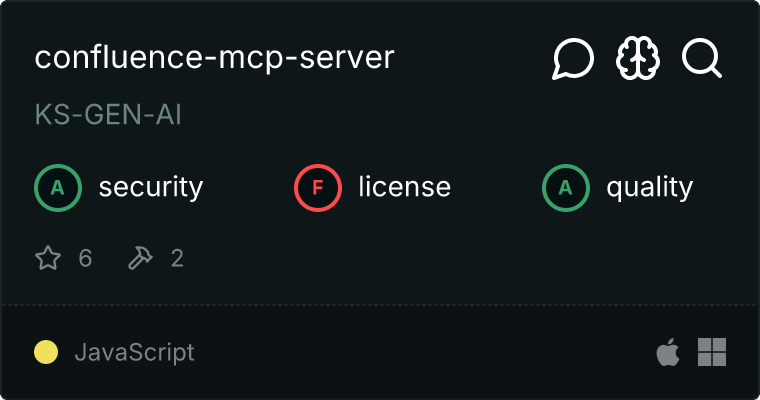Viewport: 760px width, 400px height.
Task: Select the quality label text
Action: (x=649, y=187)
